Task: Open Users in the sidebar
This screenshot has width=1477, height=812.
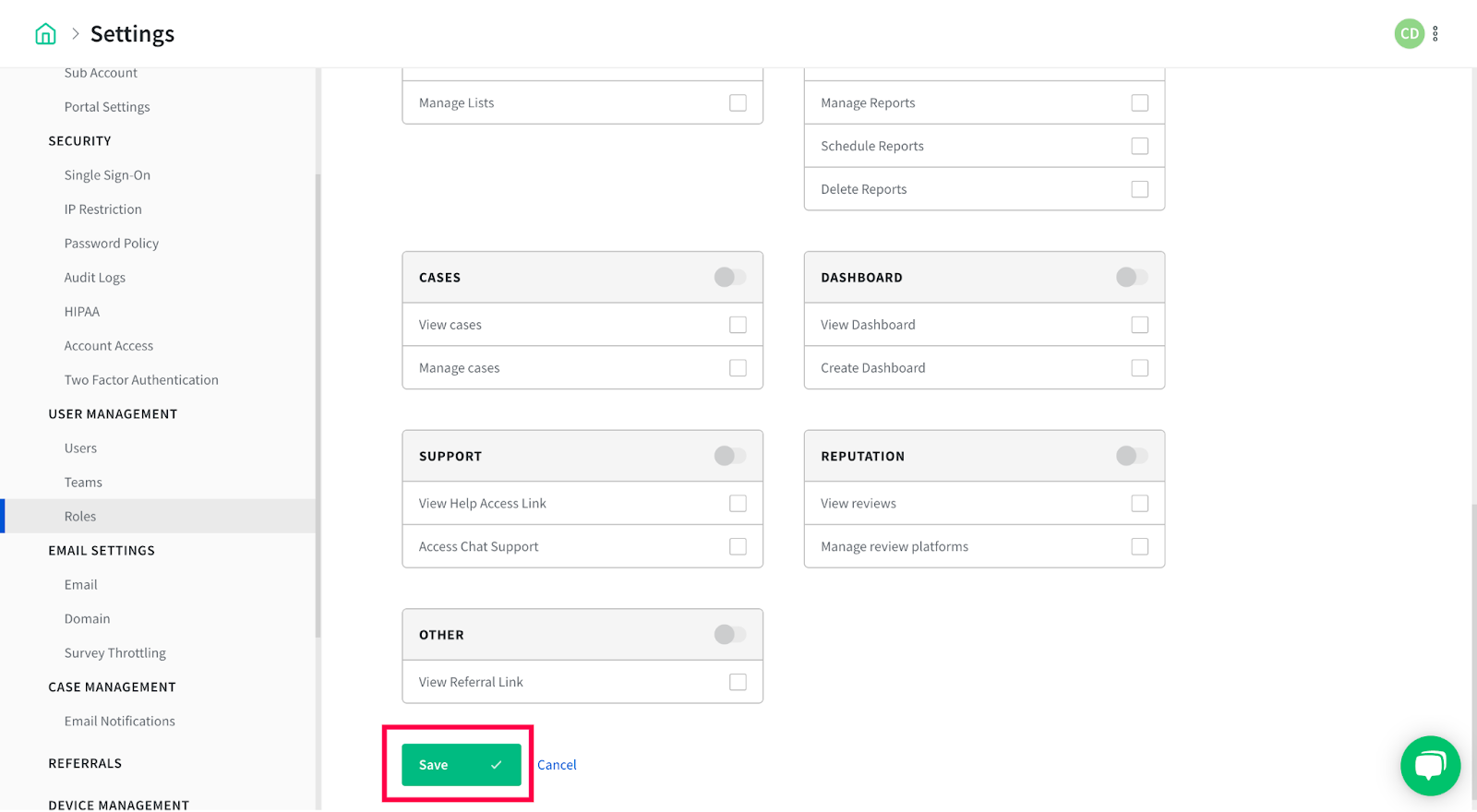Action: coord(80,448)
